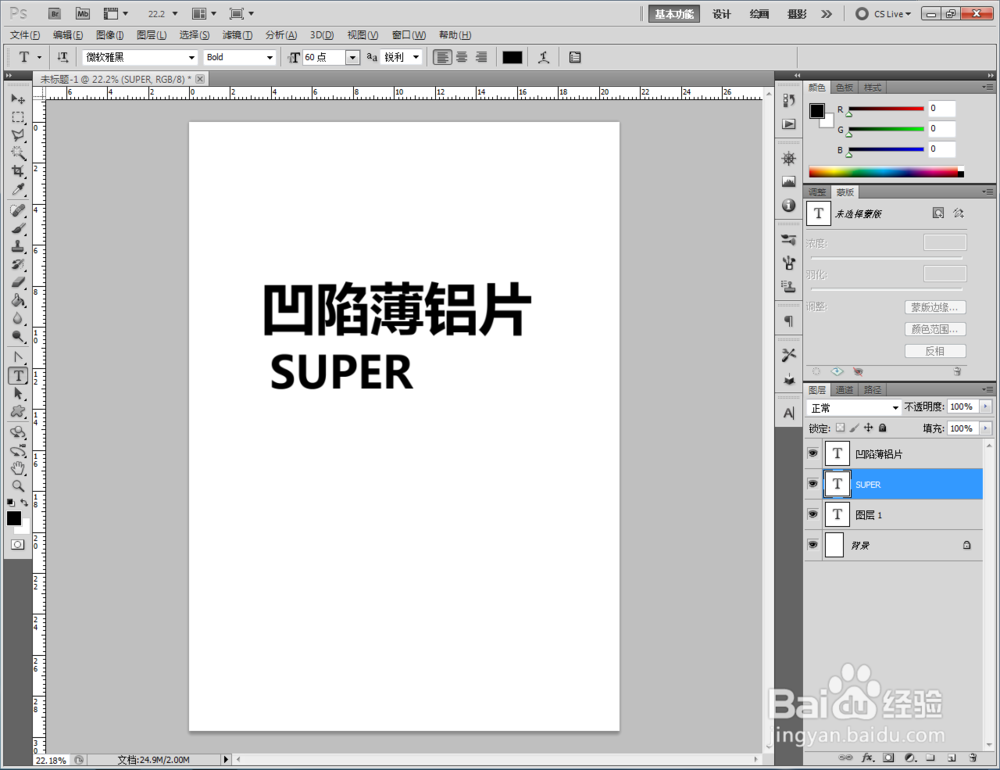Image resolution: width=1000 pixels, height=770 pixels.
Task: Toggle the Character and Paragraph panels
Action: click(575, 57)
